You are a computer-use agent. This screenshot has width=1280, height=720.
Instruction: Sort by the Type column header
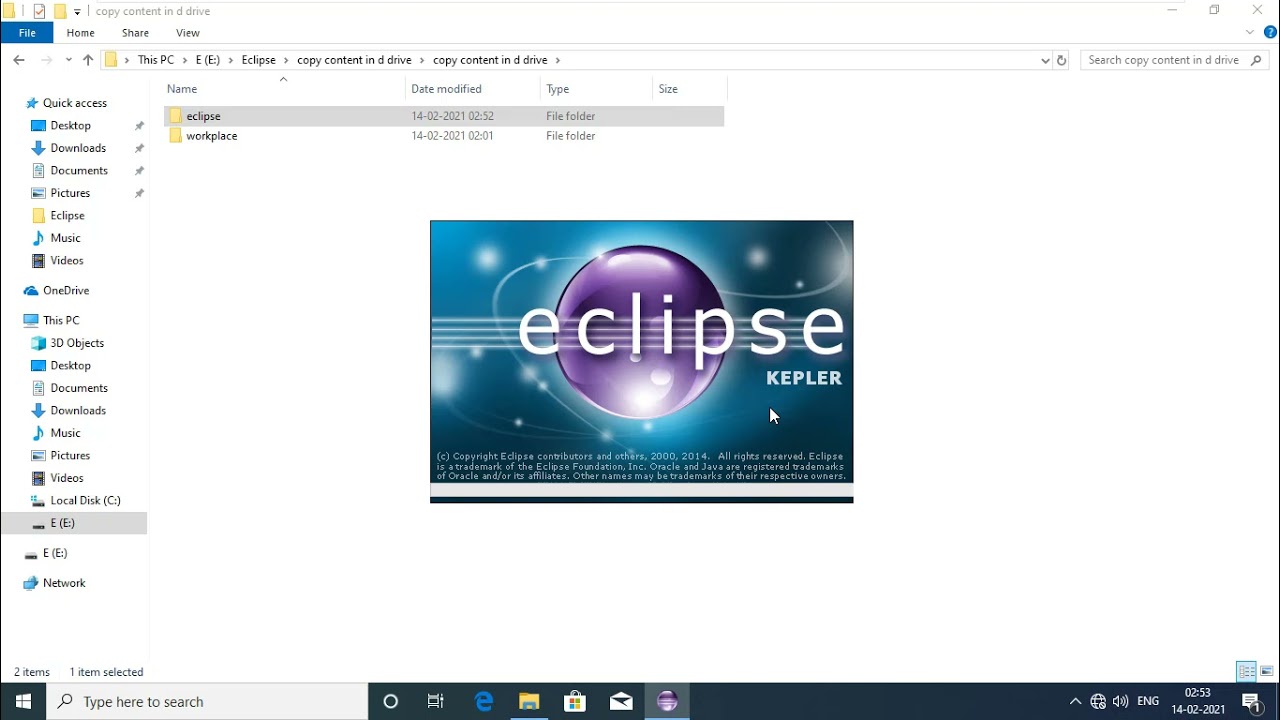[x=558, y=89]
